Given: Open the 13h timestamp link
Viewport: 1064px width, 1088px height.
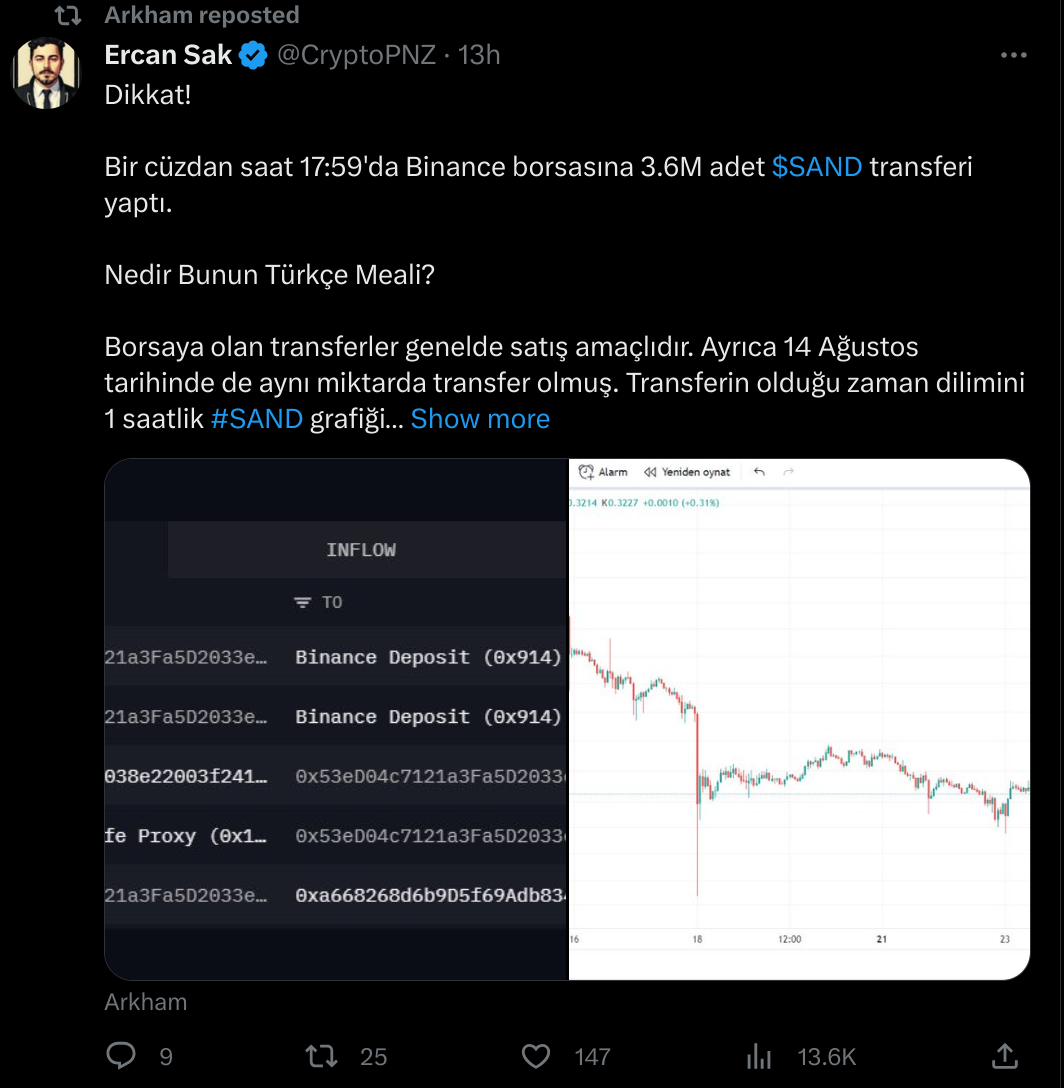Looking at the screenshot, I should 479,56.
